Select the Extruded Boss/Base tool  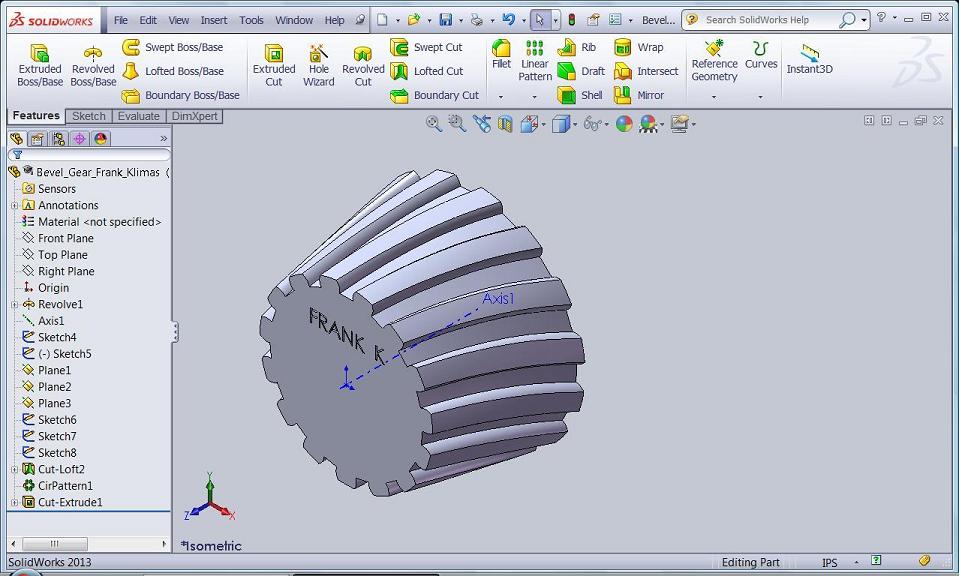point(40,64)
